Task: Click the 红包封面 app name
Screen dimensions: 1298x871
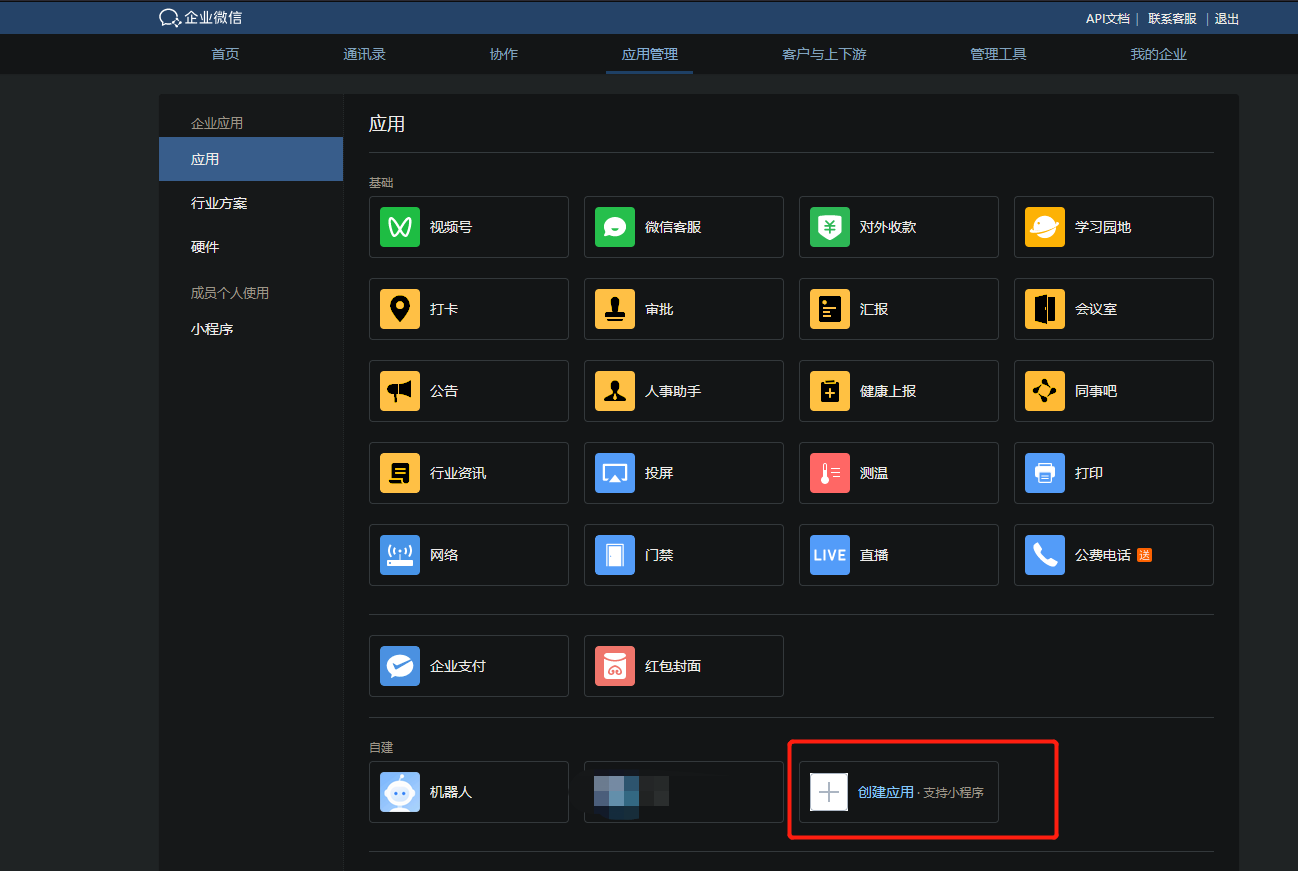Action: pos(673,666)
